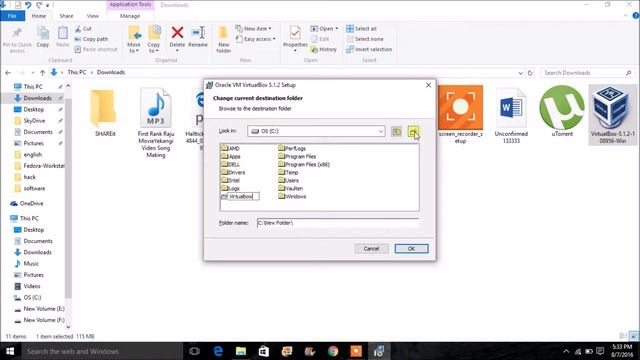Open the Copy to dropdown
This screenshot has height=360, width=640.
click(154, 40)
